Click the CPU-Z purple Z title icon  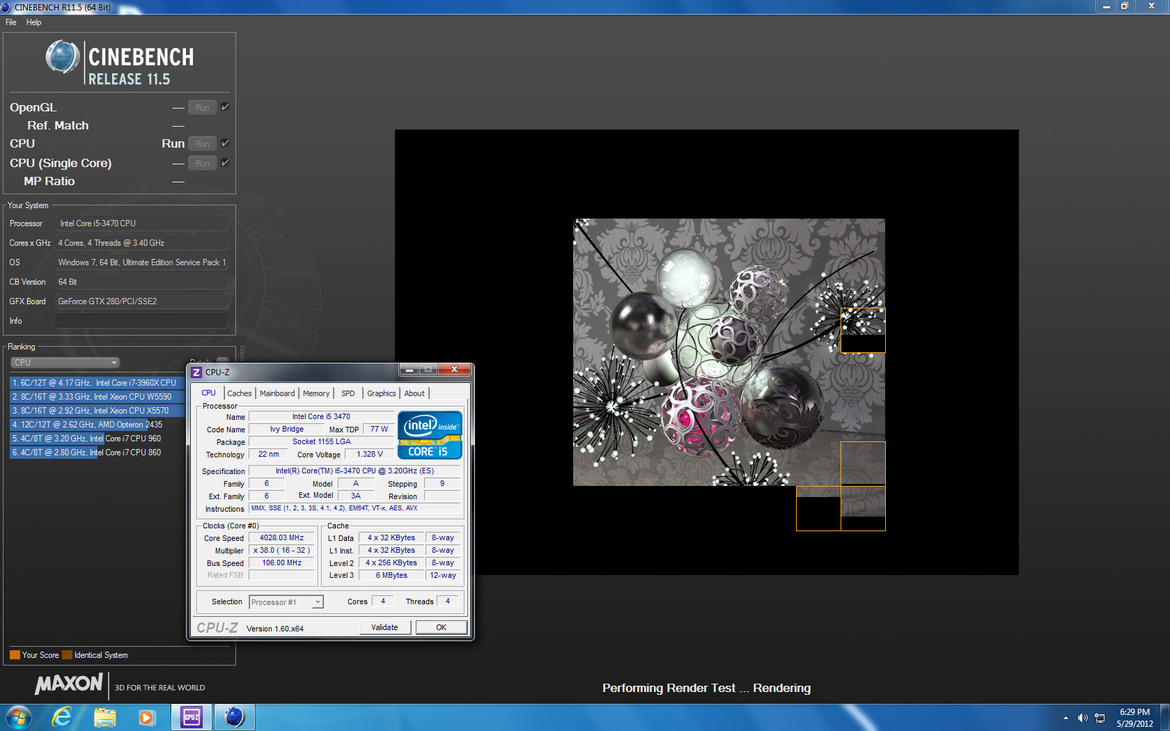click(197, 371)
